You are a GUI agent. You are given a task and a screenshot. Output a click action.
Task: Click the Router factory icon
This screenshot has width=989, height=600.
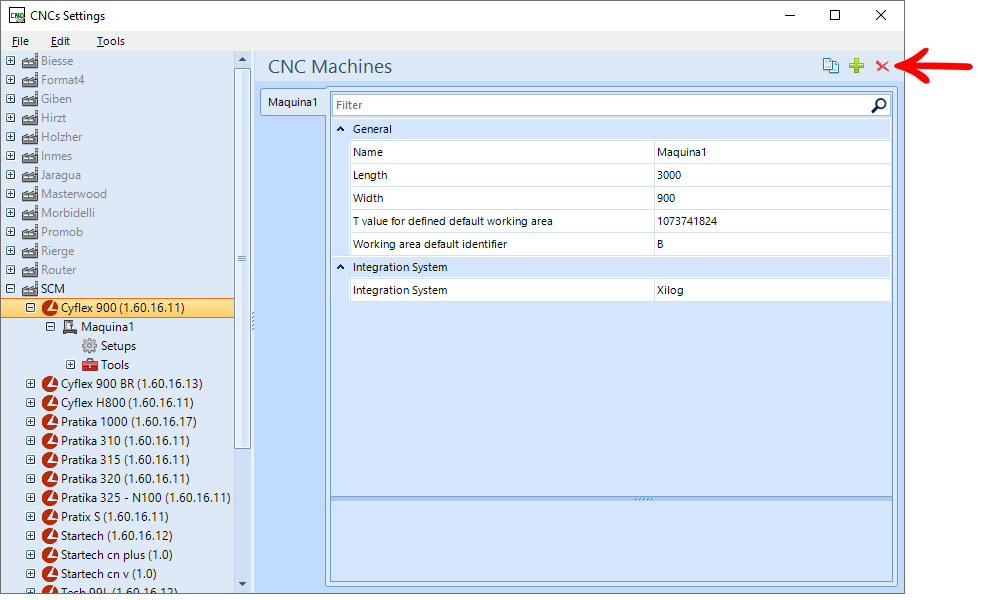pyautogui.click(x=30, y=270)
